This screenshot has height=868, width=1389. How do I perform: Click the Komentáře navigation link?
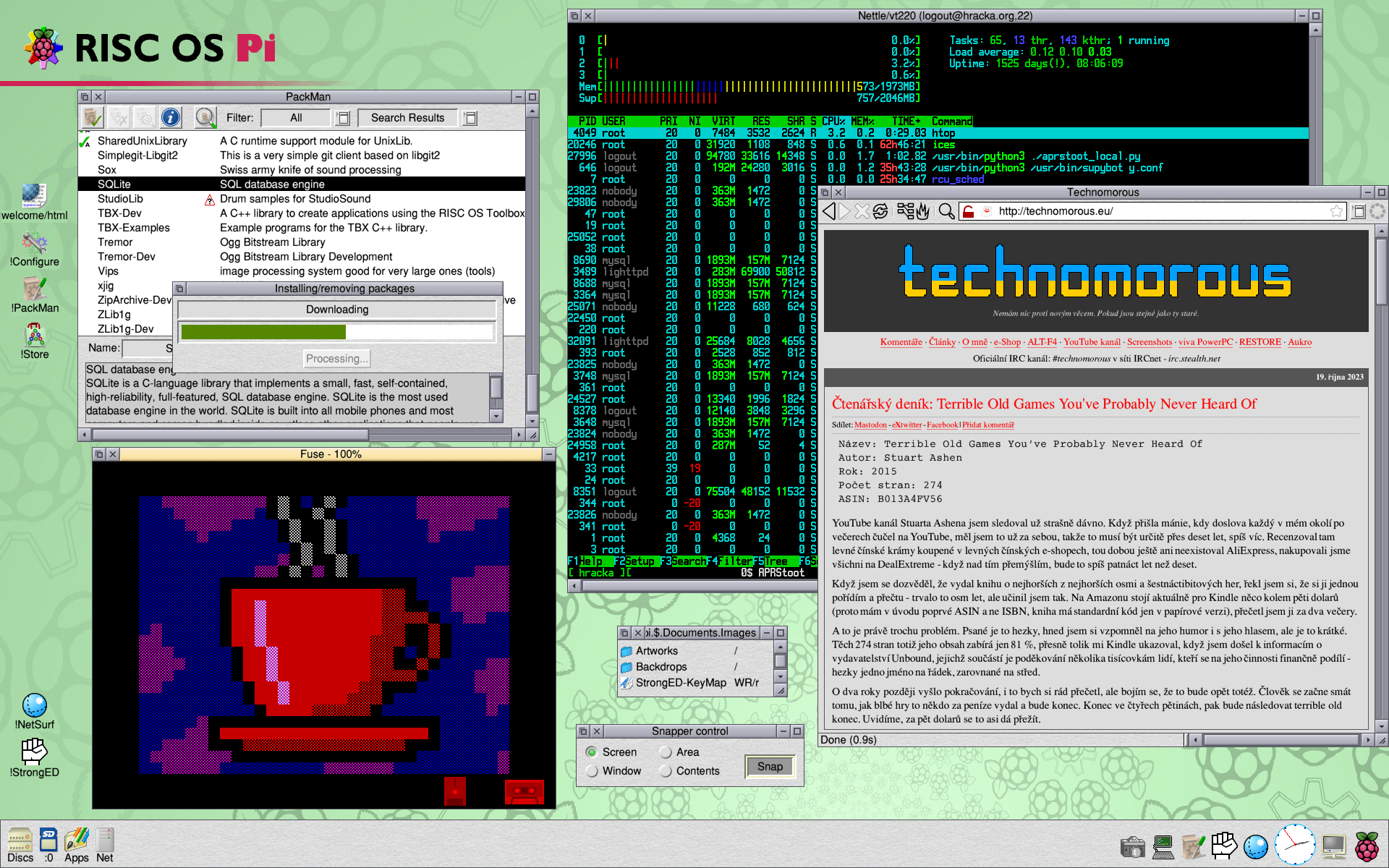coord(901,342)
